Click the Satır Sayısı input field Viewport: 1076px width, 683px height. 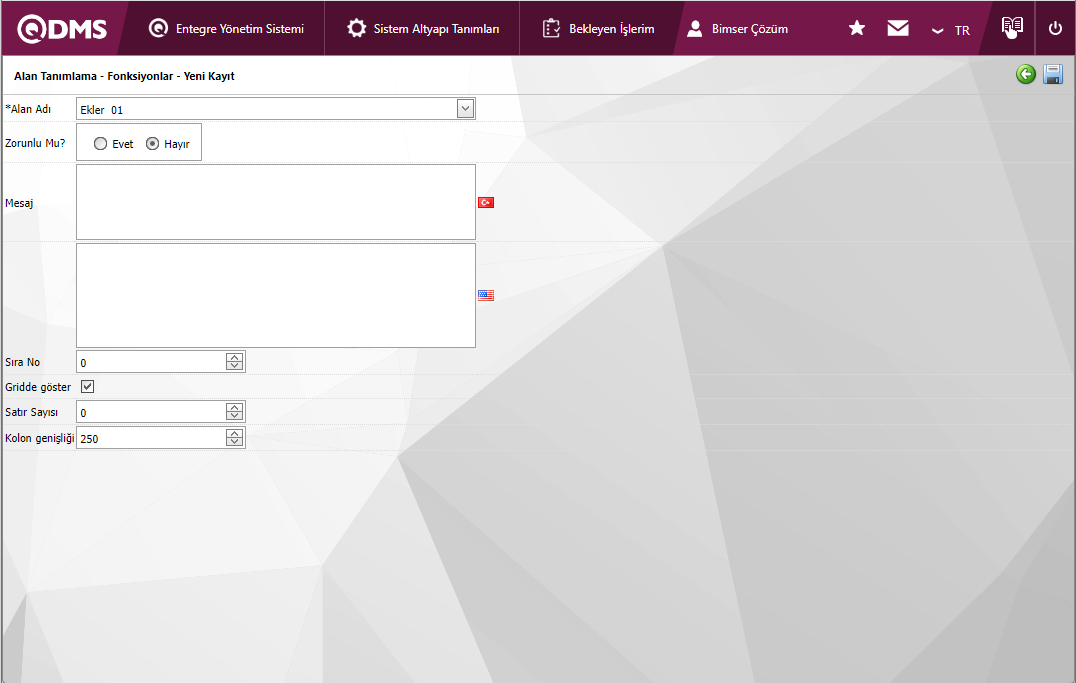click(x=151, y=413)
